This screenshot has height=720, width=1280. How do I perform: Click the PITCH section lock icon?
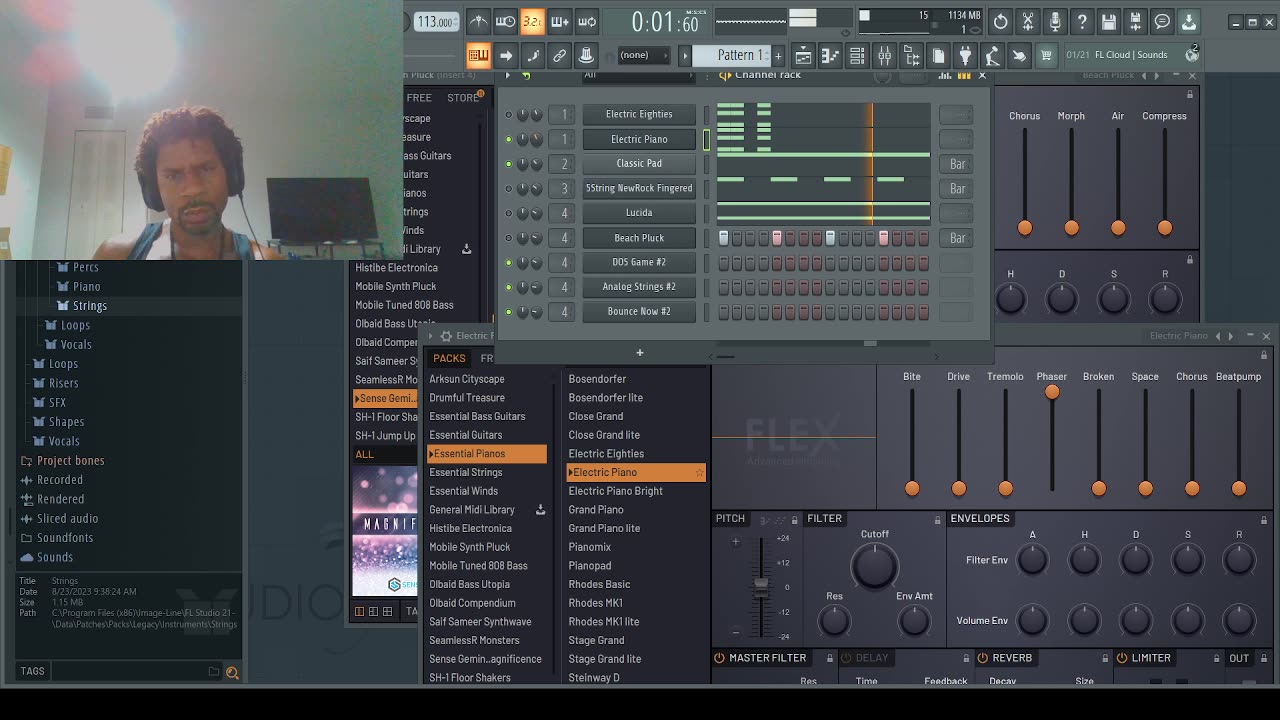point(795,519)
